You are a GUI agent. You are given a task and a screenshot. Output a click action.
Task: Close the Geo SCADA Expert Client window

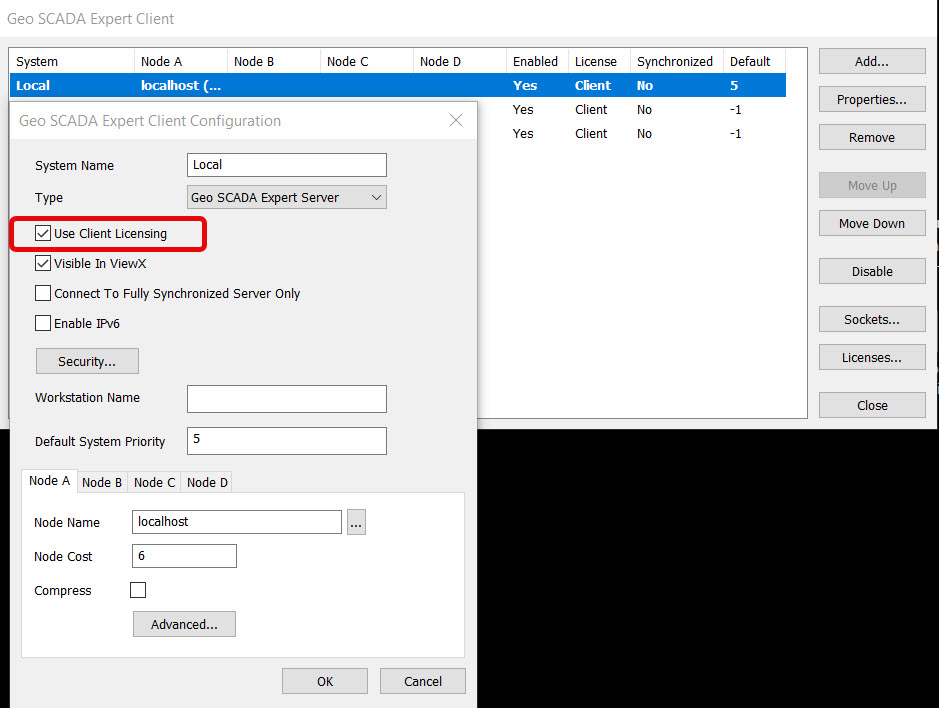pyautogui.click(x=872, y=406)
